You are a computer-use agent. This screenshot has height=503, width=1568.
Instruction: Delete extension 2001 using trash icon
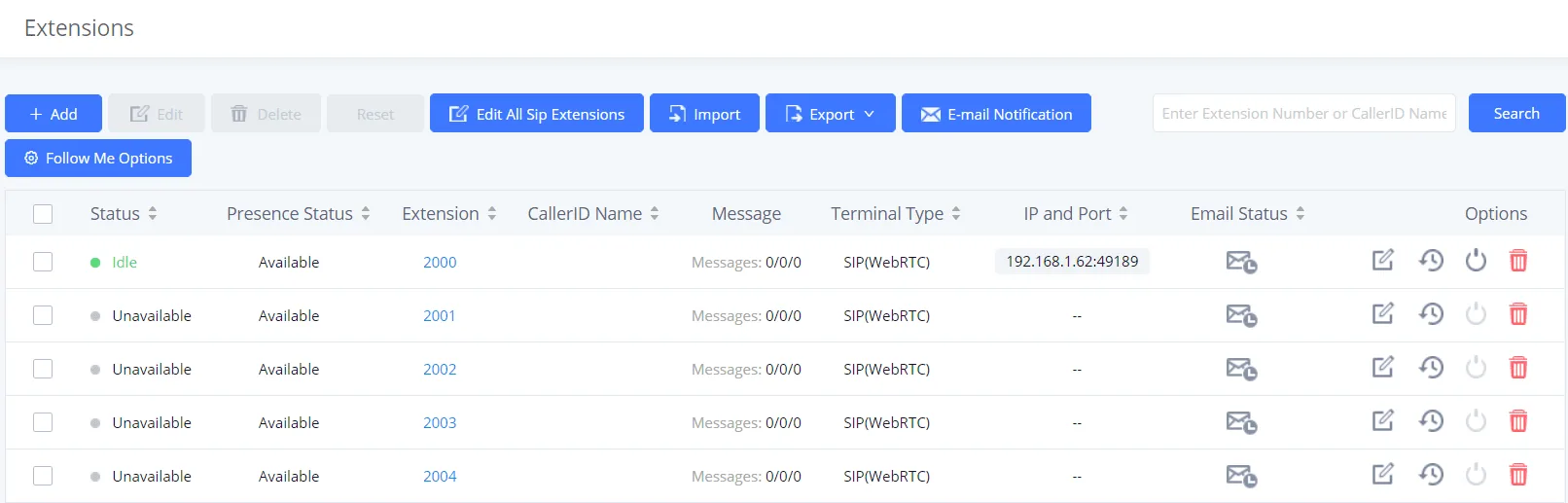tap(1517, 314)
